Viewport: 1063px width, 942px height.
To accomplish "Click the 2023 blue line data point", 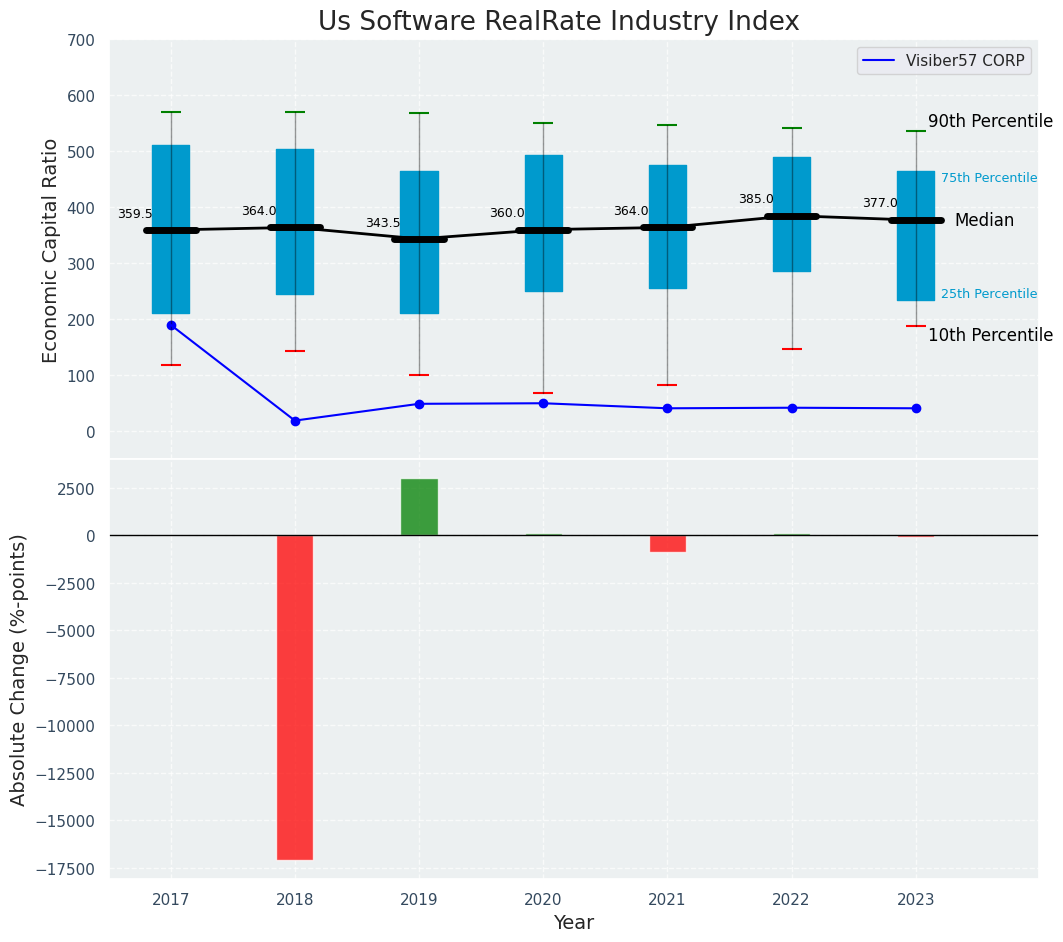I will click(x=916, y=408).
